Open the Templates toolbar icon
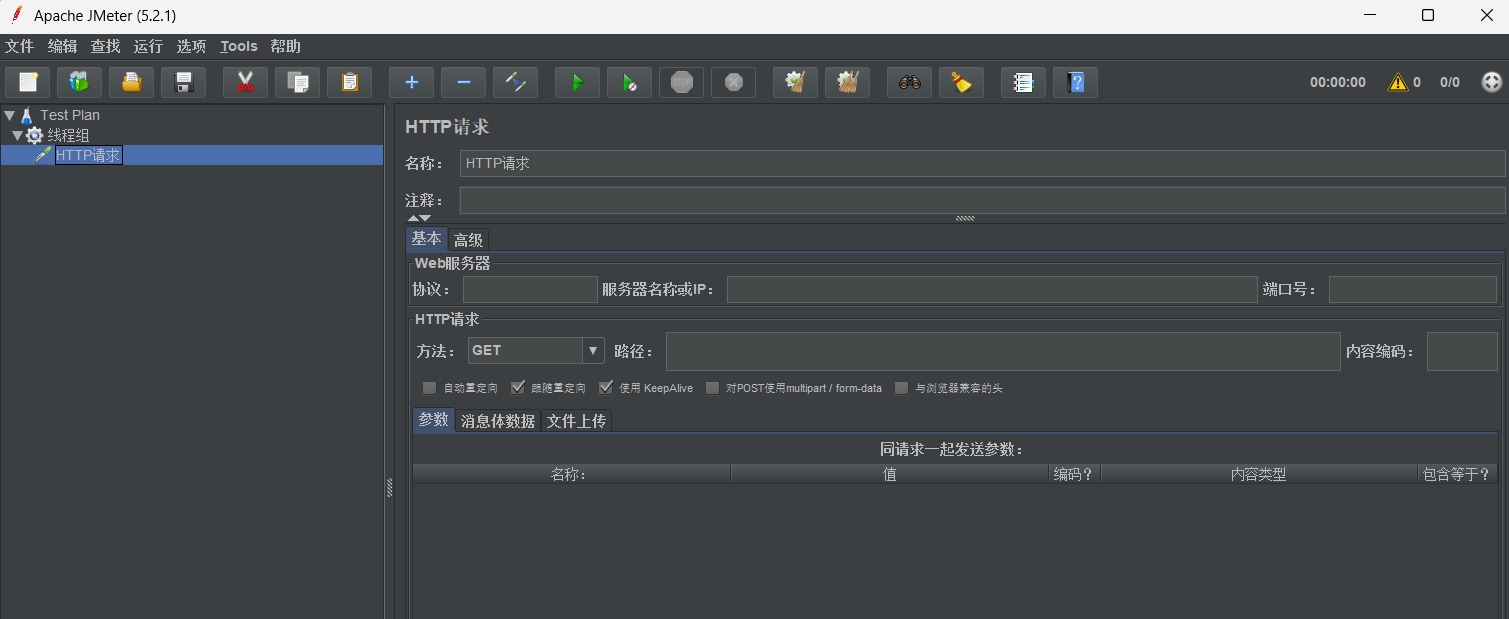 79,82
